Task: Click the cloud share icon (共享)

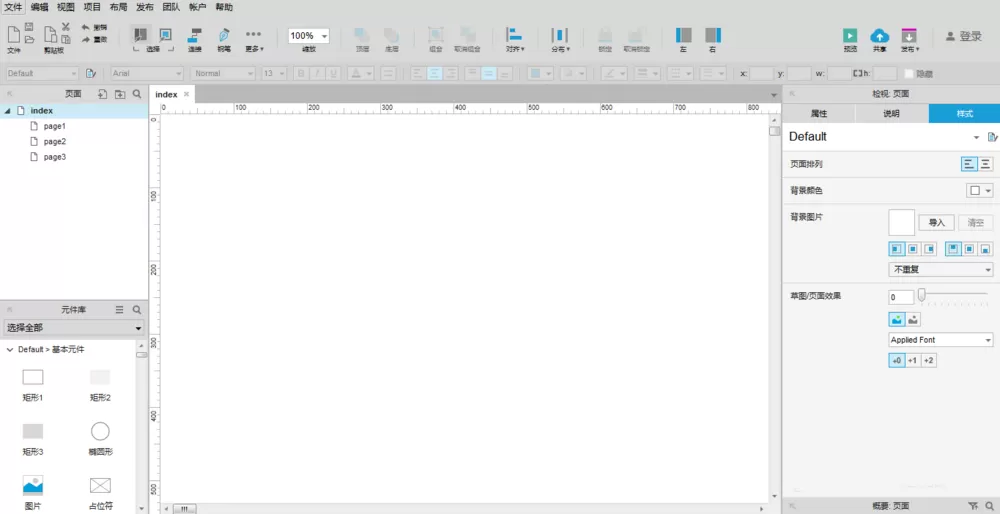Action: pyautogui.click(x=879, y=36)
